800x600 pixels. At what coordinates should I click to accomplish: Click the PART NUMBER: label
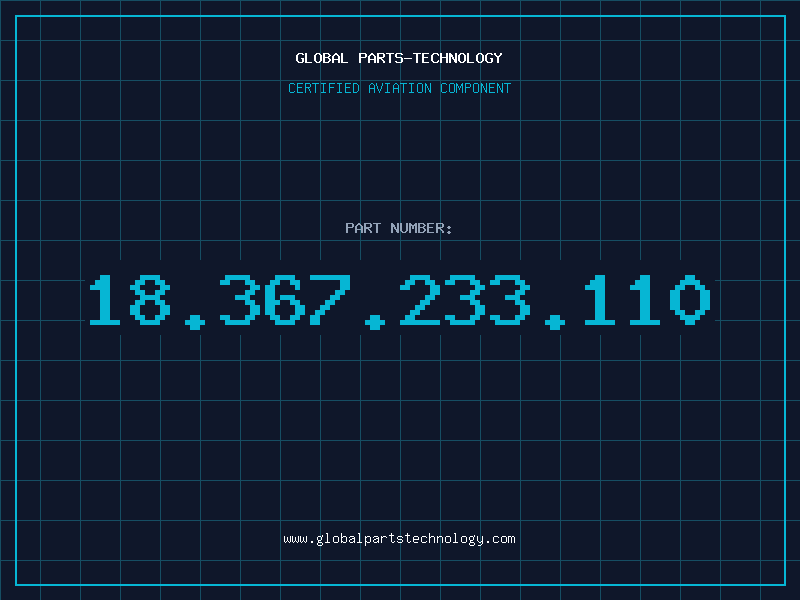tap(399, 228)
